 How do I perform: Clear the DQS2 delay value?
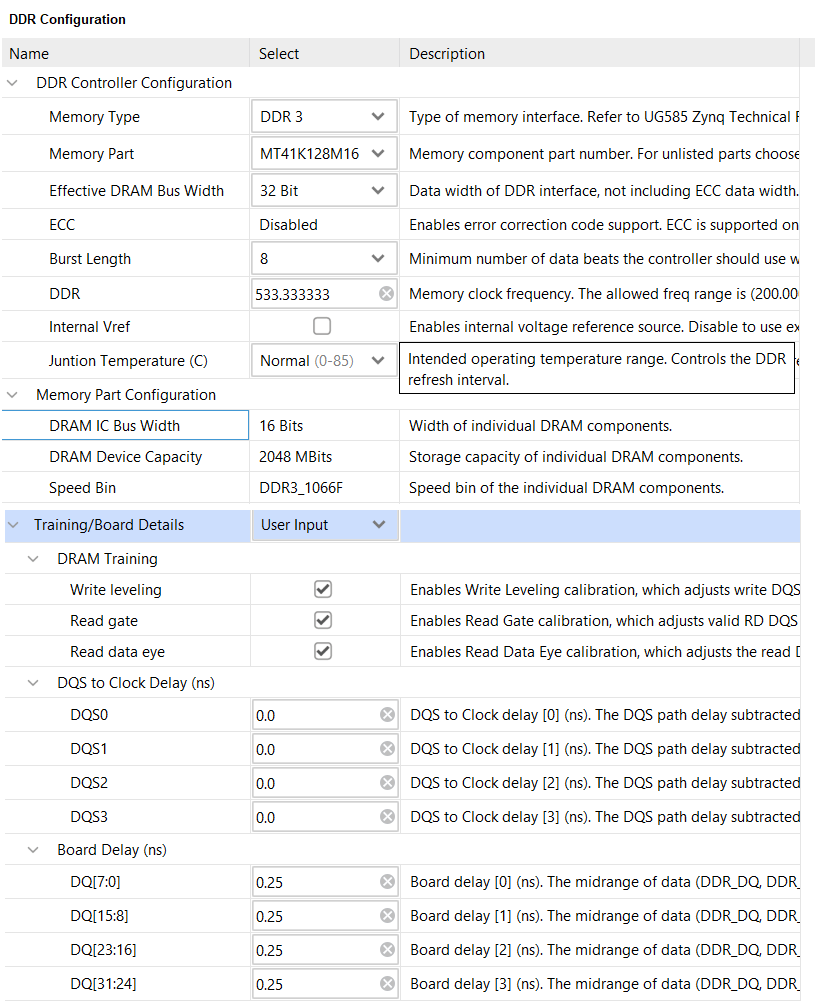tap(387, 783)
